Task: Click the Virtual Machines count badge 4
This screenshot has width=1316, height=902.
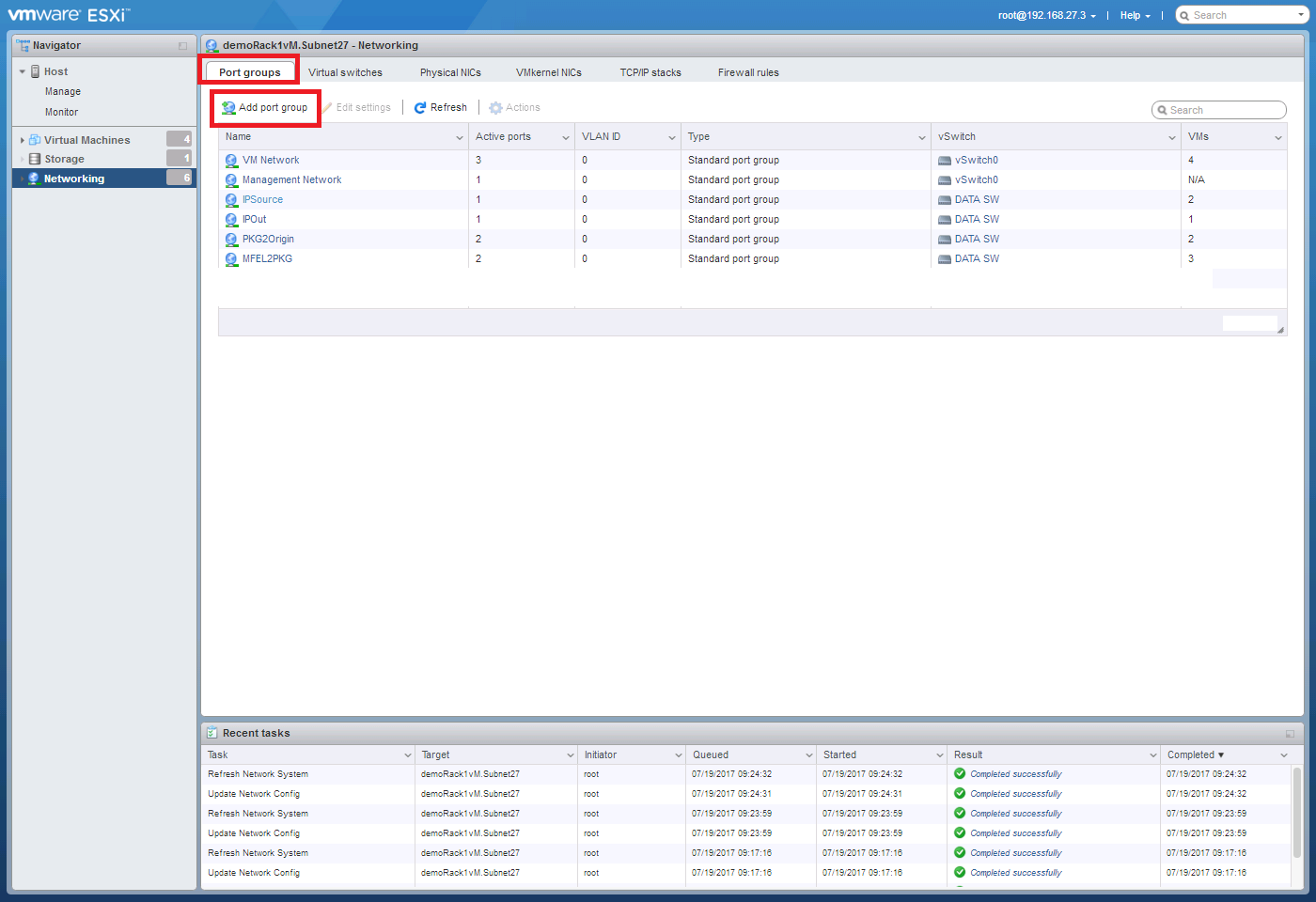Action: click(x=180, y=139)
